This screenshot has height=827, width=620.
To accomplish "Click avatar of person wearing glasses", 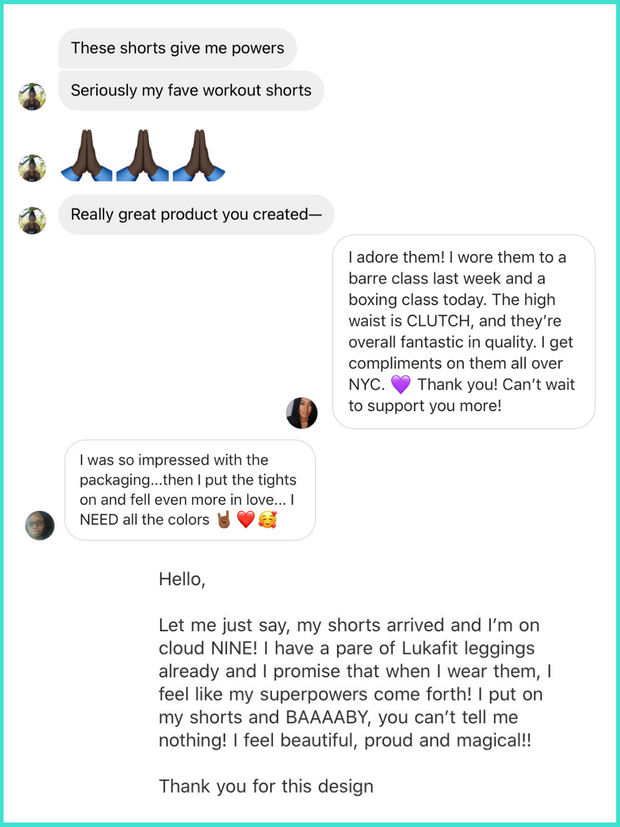I will tap(40, 525).
